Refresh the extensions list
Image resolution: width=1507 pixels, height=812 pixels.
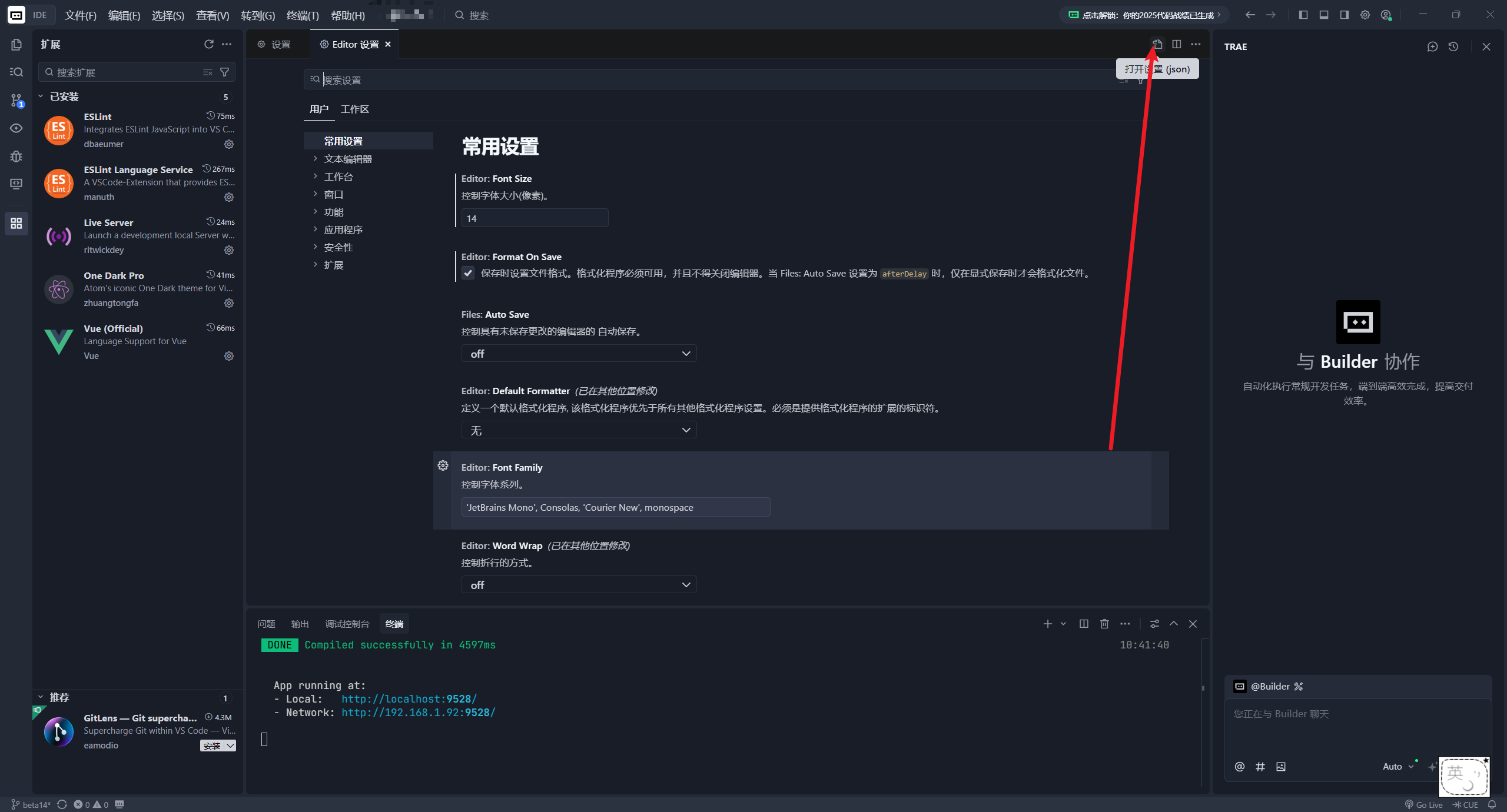coord(208,44)
